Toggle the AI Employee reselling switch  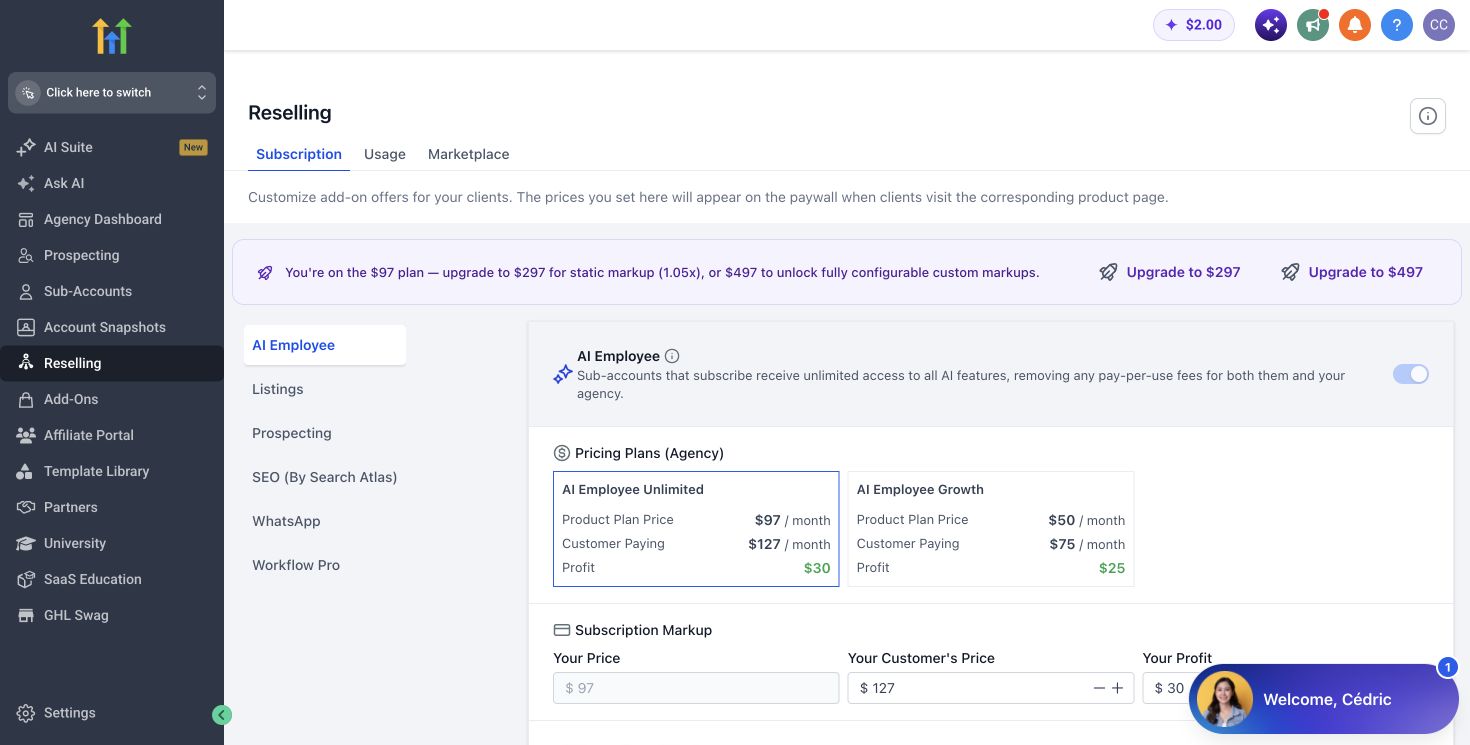(x=1411, y=374)
